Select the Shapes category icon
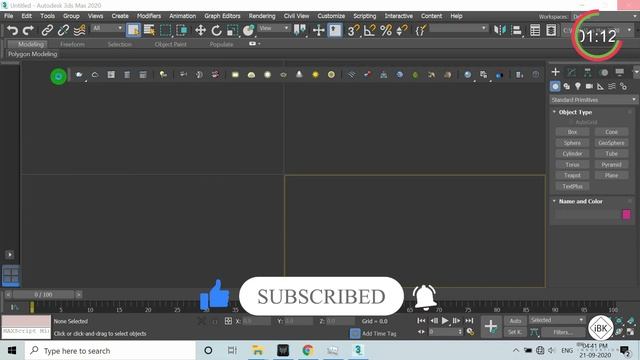Viewport: 640px width, 360px height. coord(567,86)
